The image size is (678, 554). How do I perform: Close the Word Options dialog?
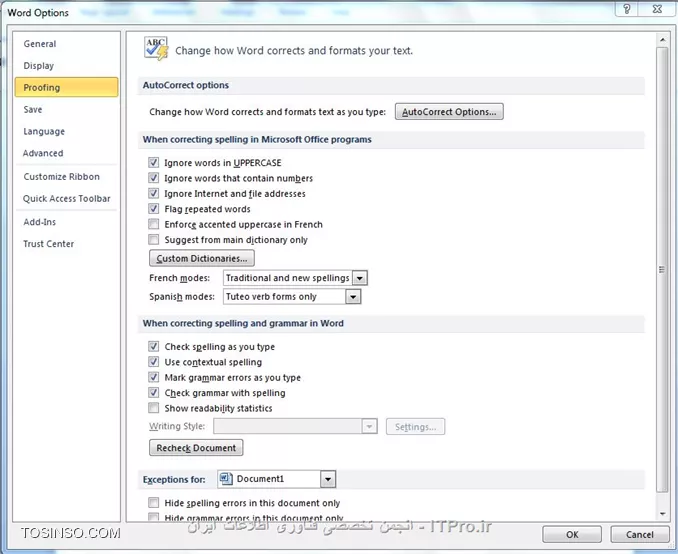[657, 9]
